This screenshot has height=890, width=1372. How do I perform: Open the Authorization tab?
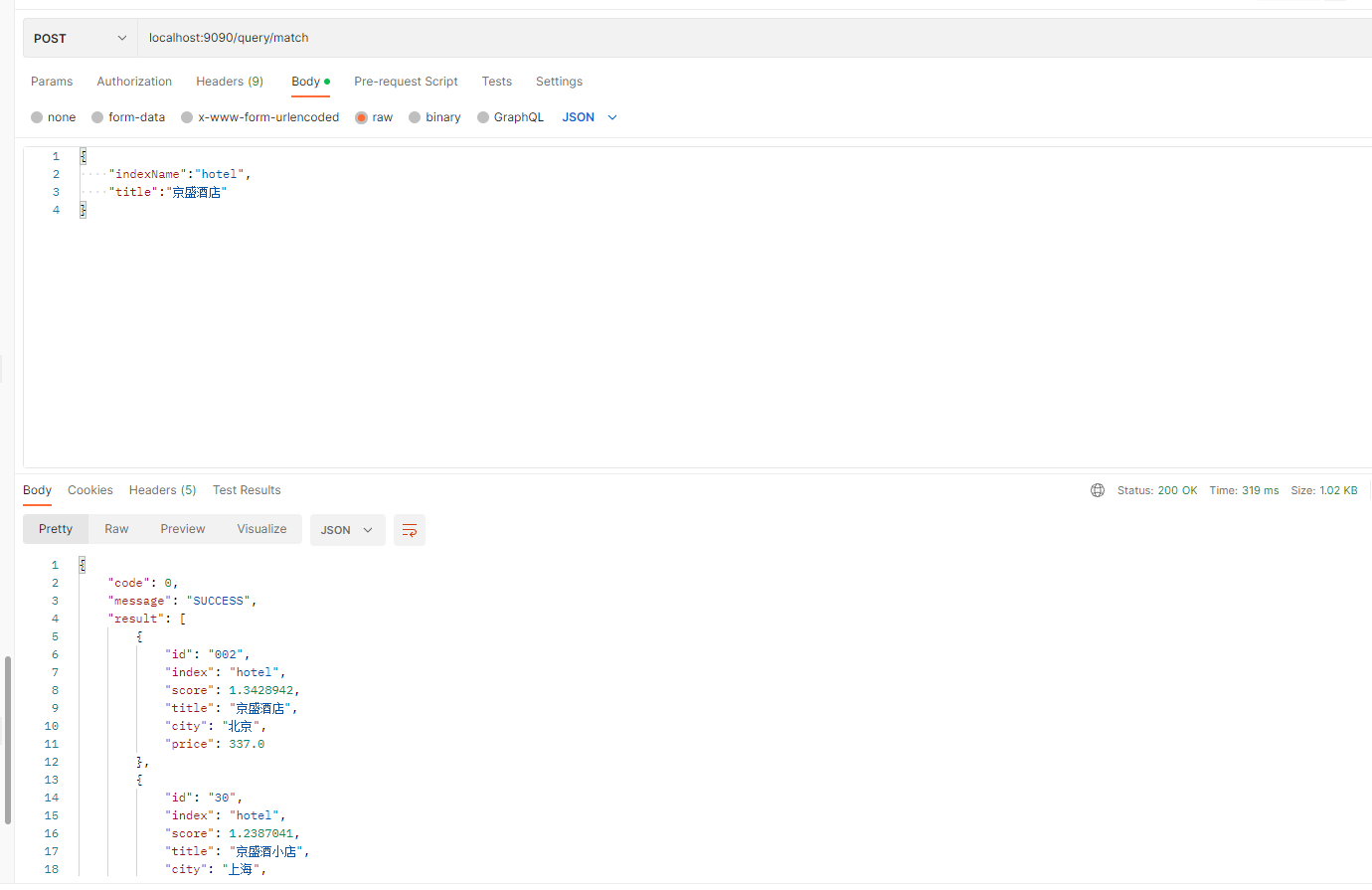point(134,82)
